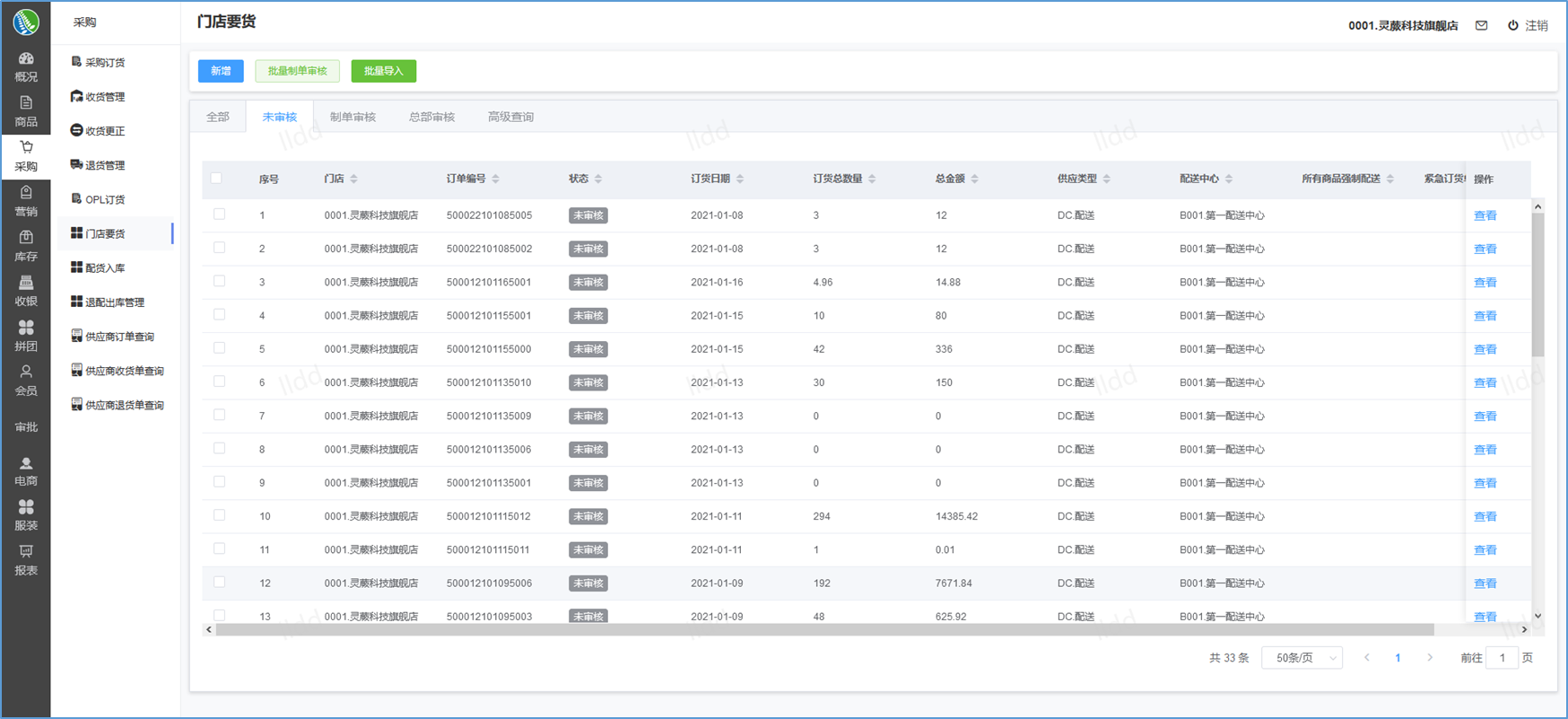Screen dimensions: 1568x719
Task: Open the 概况 dashboard icon in sidebar
Action: pyautogui.click(x=26, y=59)
